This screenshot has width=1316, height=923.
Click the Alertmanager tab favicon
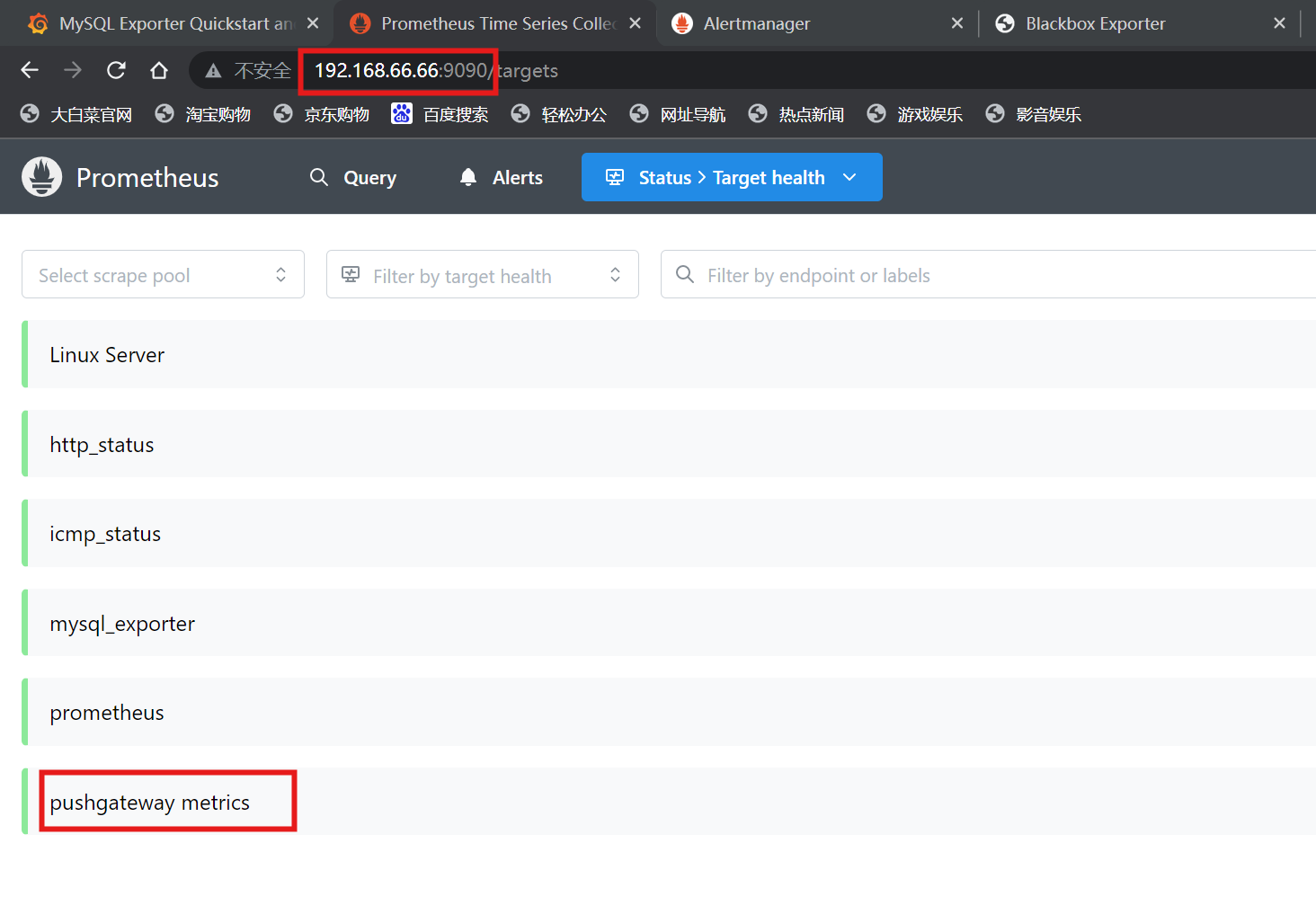pyautogui.click(x=682, y=23)
